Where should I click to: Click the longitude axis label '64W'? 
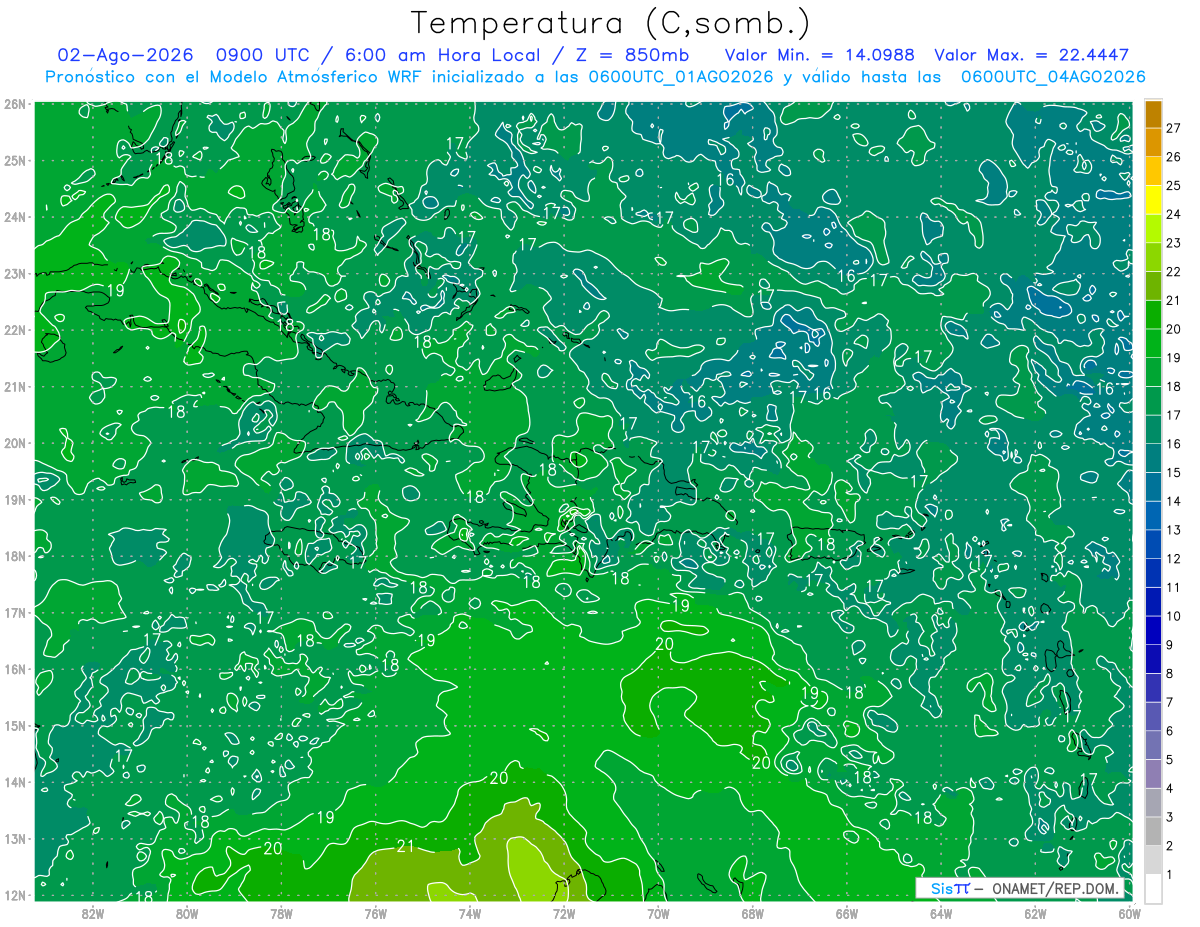(941, 913)
